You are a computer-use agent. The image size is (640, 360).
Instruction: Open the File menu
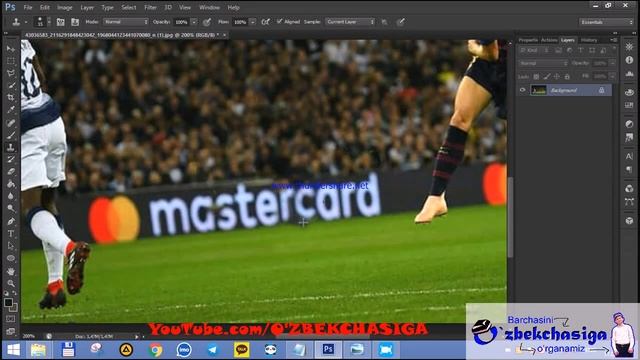click(28, 7)
